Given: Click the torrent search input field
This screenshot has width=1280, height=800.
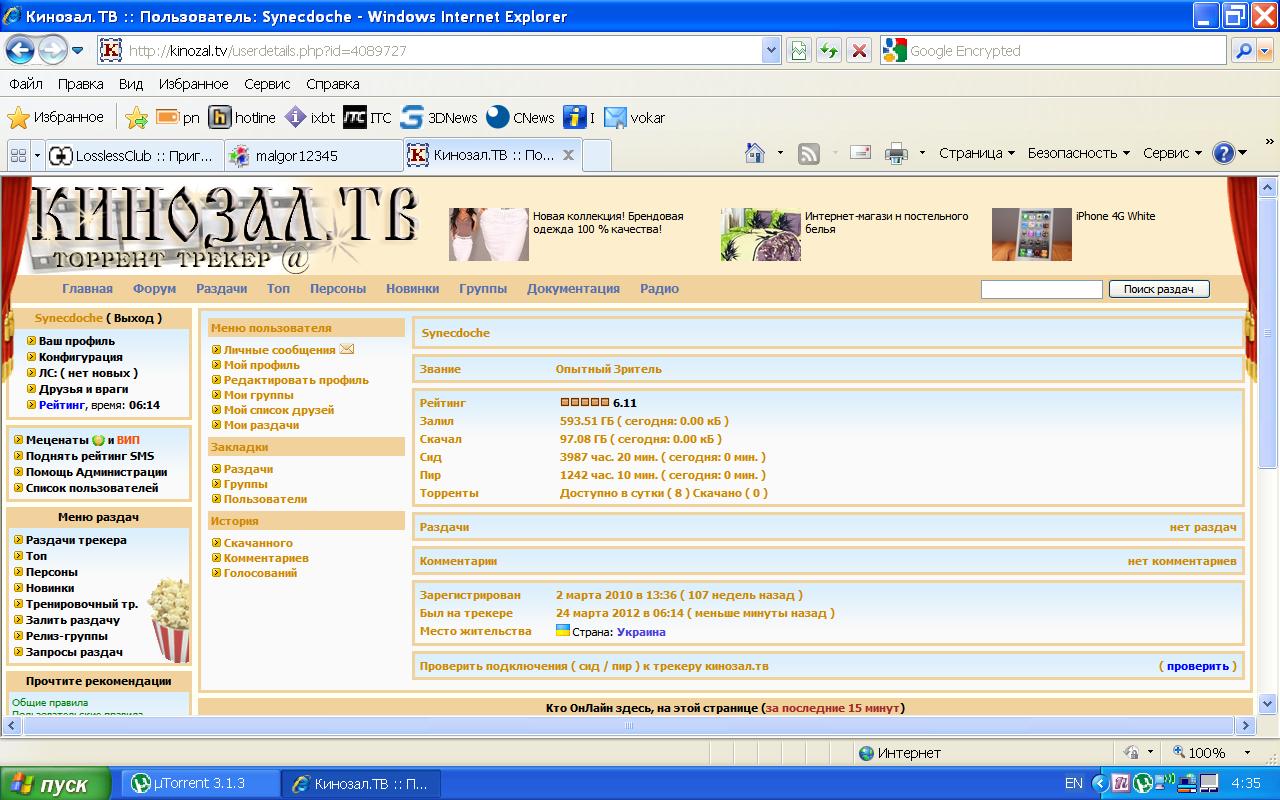Looking at the screenshot, I should click(1041, 289).
